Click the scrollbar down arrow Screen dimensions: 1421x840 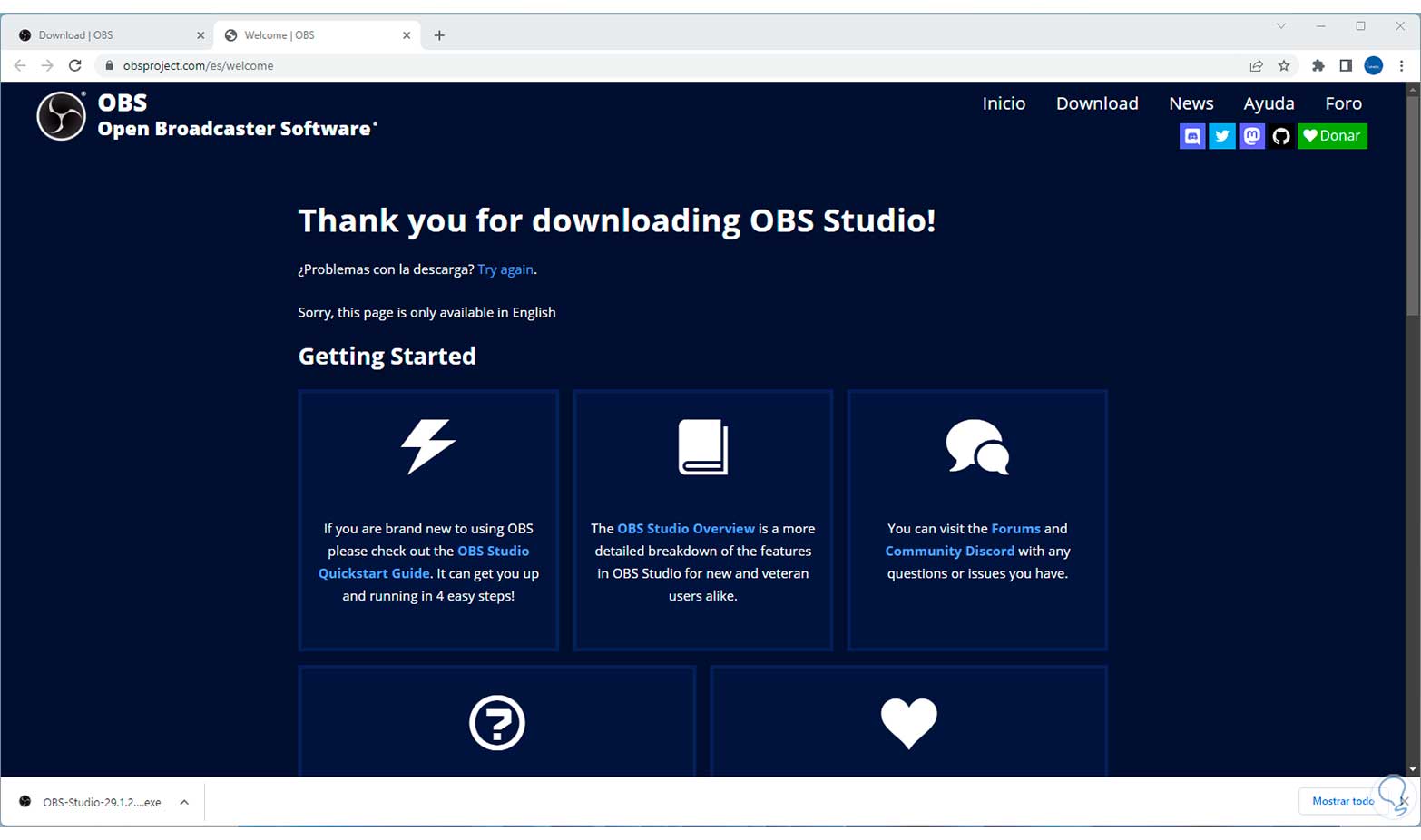tap(1412, 769)
